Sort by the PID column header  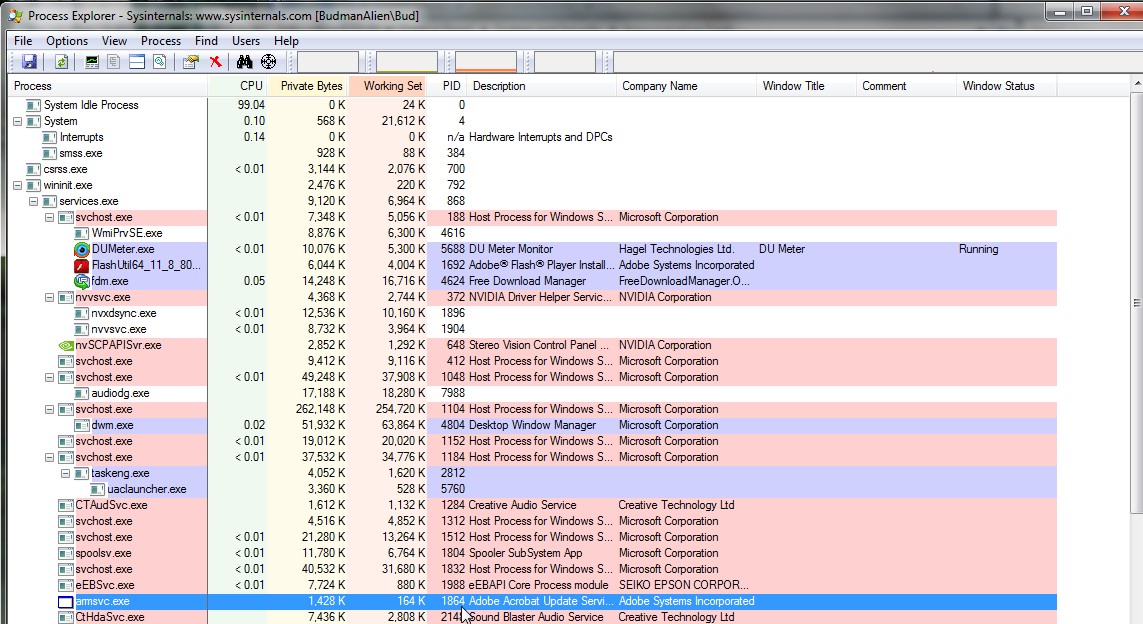448,86
